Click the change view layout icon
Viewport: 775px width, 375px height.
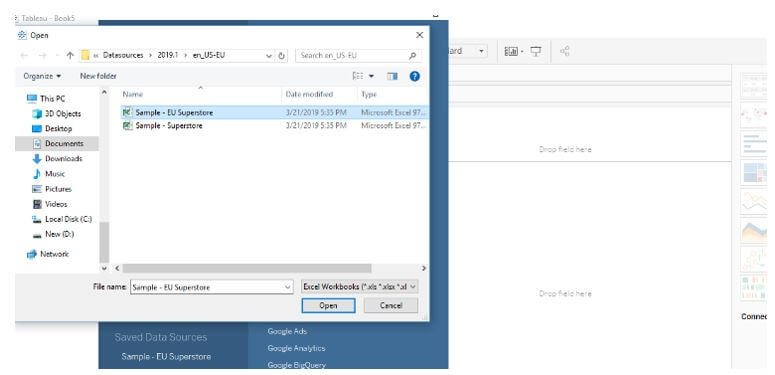[358, 76]
